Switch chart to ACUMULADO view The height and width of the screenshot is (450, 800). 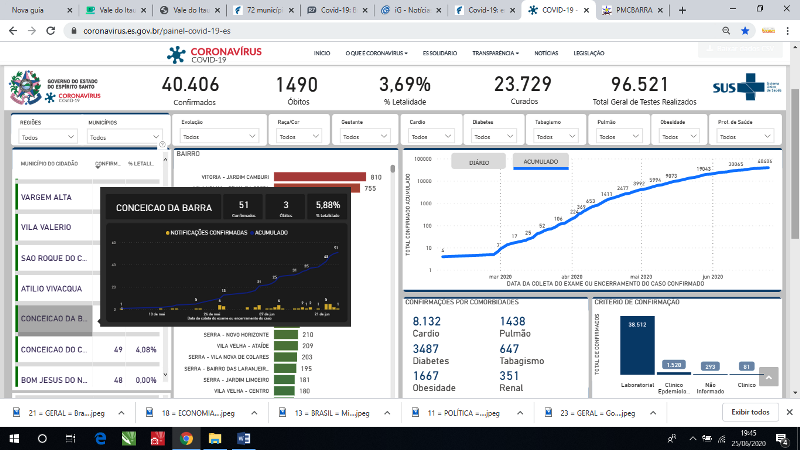coord(541,161)
